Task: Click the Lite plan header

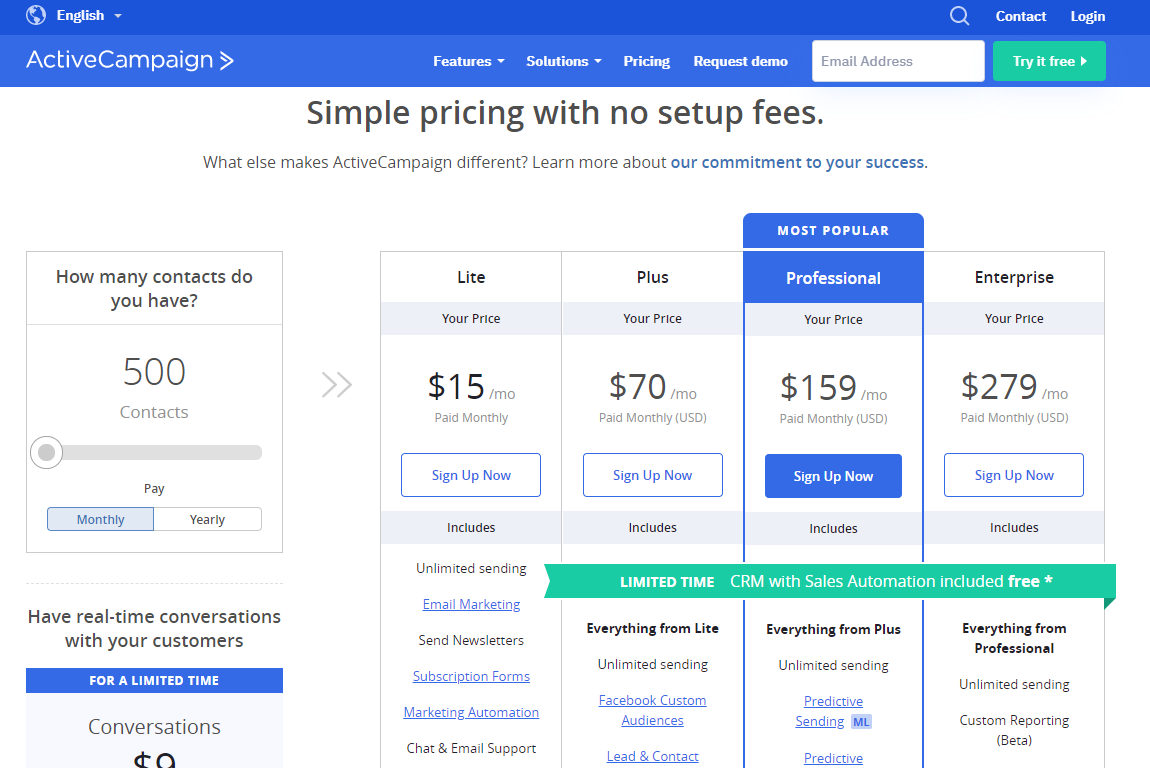Action: coord(471,277)
